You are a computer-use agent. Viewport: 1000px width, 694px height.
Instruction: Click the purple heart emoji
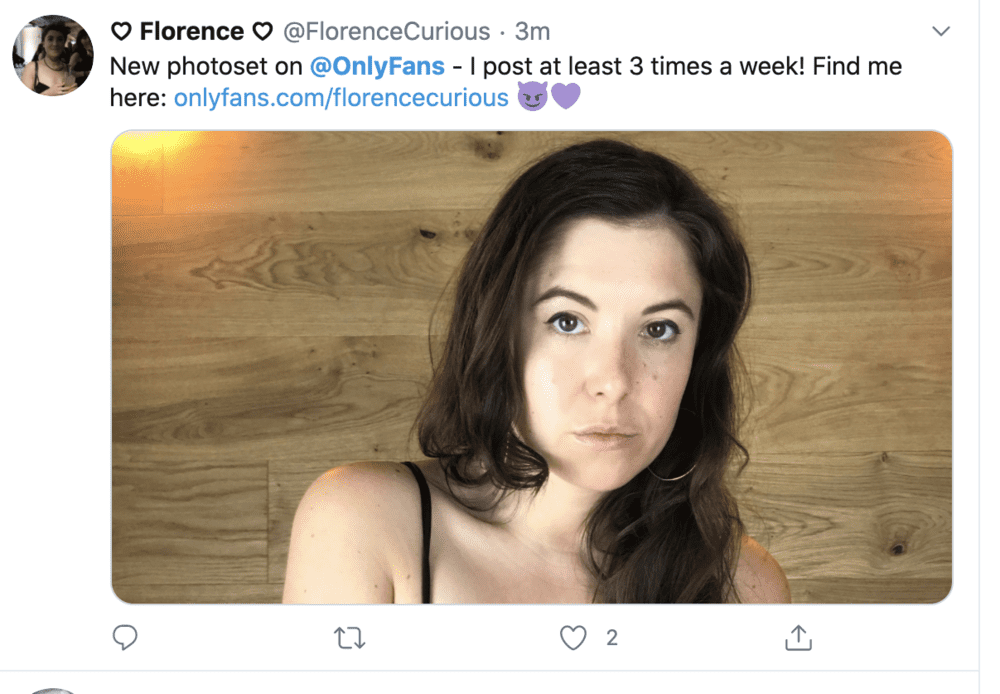point(566,96)
